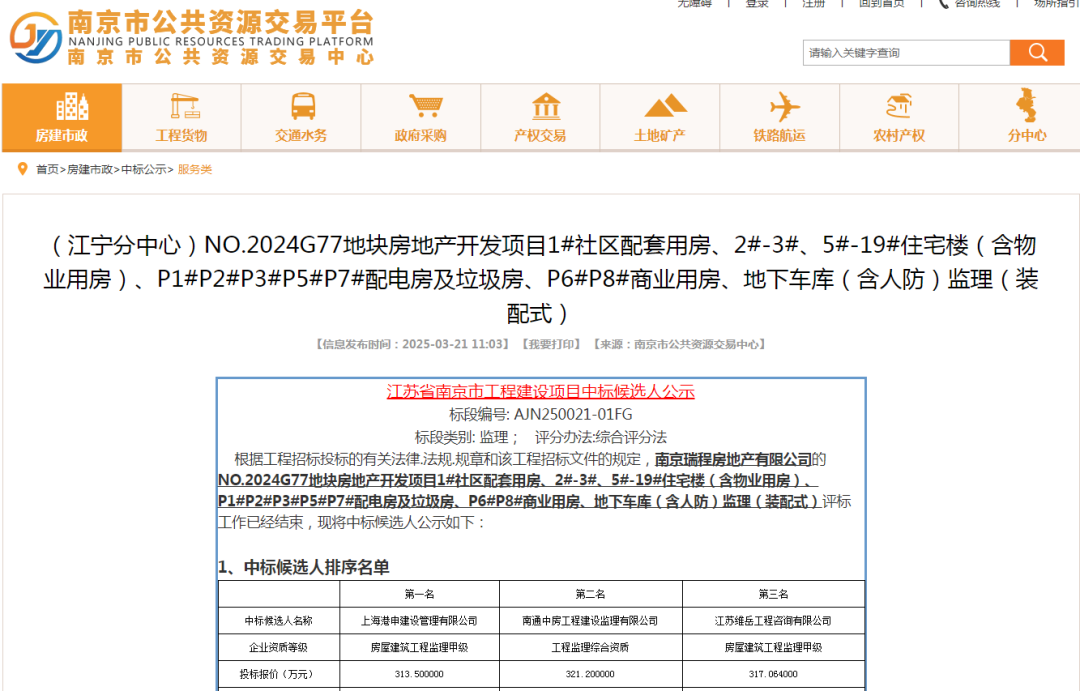The height and width of the screenshot is (691, 1080).
Task: Click 服务类 breadcrumb entry
Action: pos(195,169)
